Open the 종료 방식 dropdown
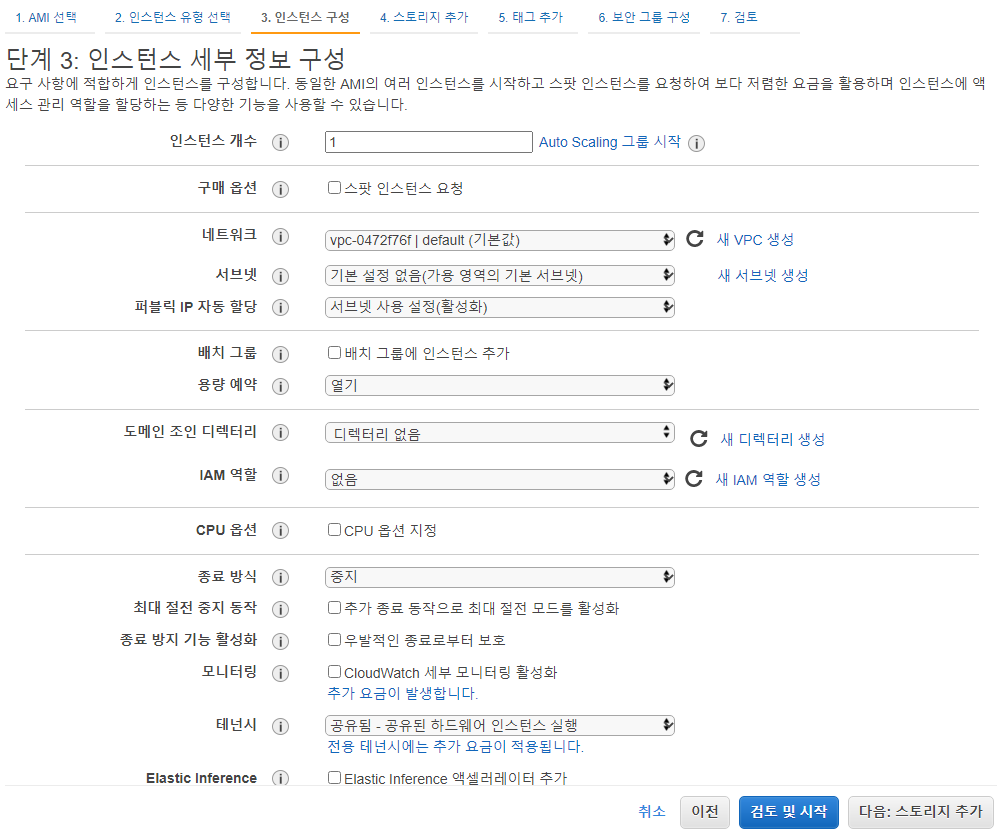The height and width of the screenshot is (839, 997). click(x=500, y=577)
